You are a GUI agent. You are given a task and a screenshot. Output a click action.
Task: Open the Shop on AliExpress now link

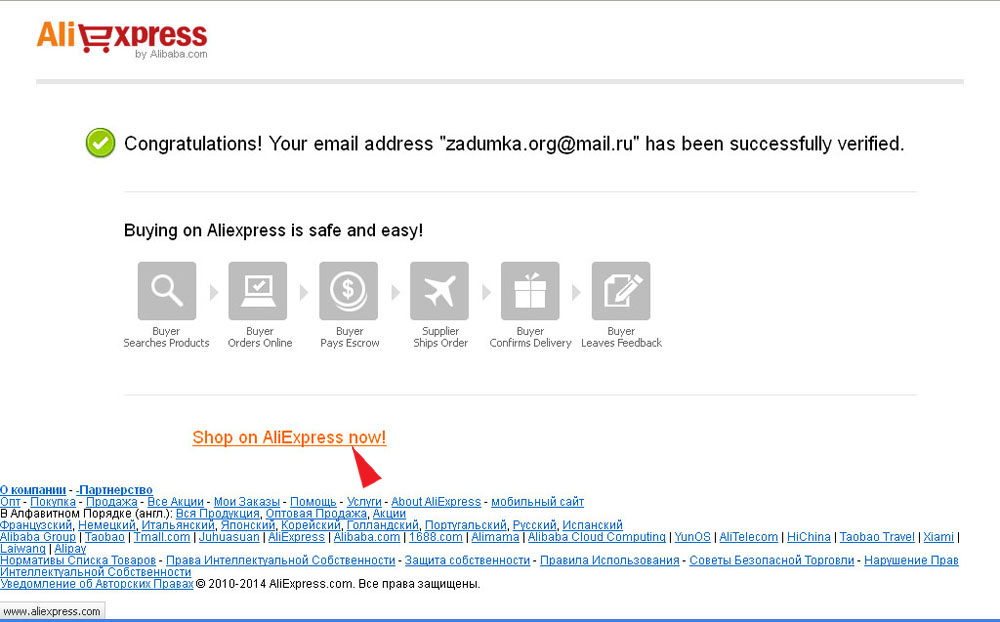tap(289, 438)
